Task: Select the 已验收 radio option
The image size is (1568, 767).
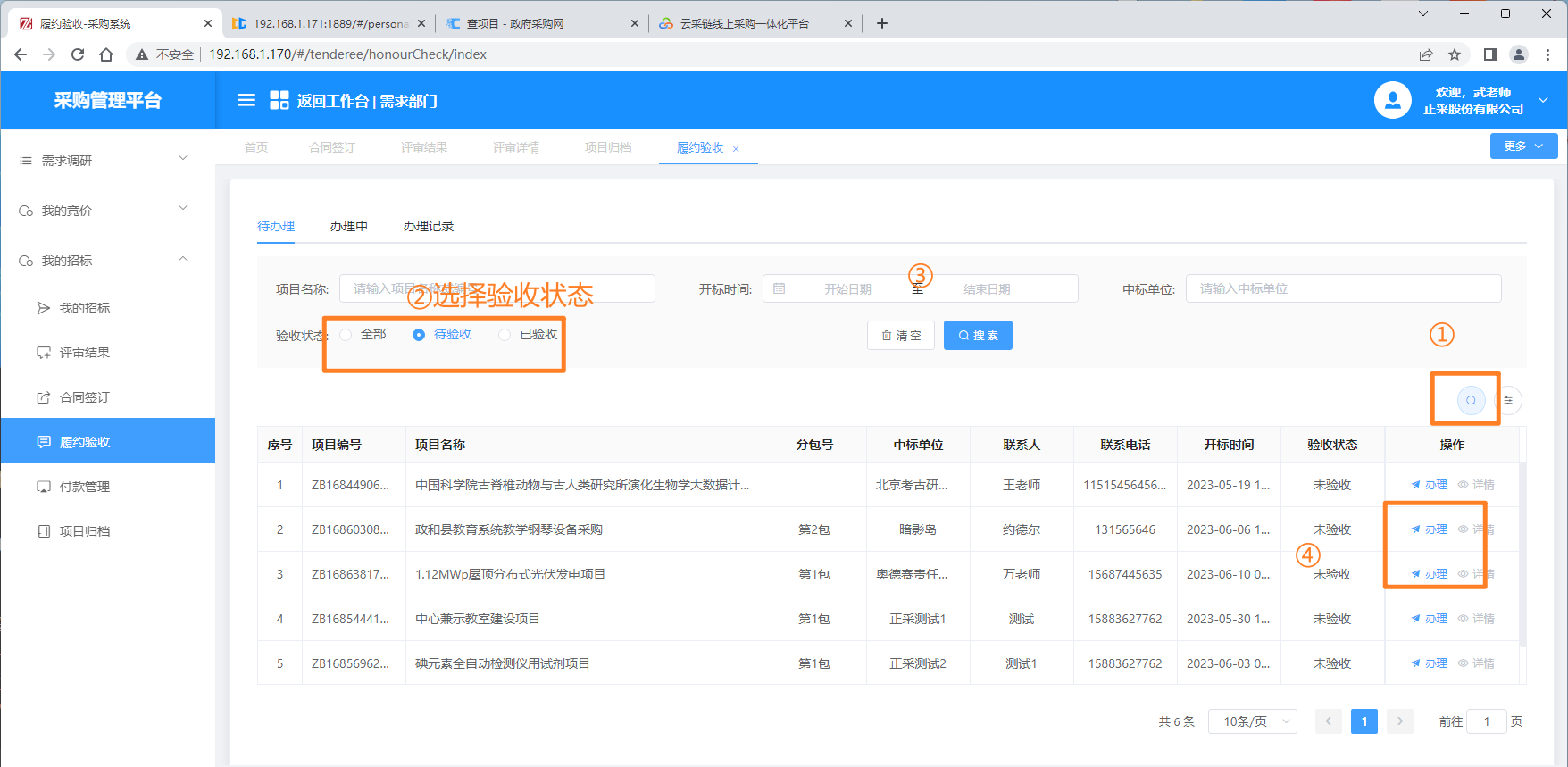Action: coord(505,335)
